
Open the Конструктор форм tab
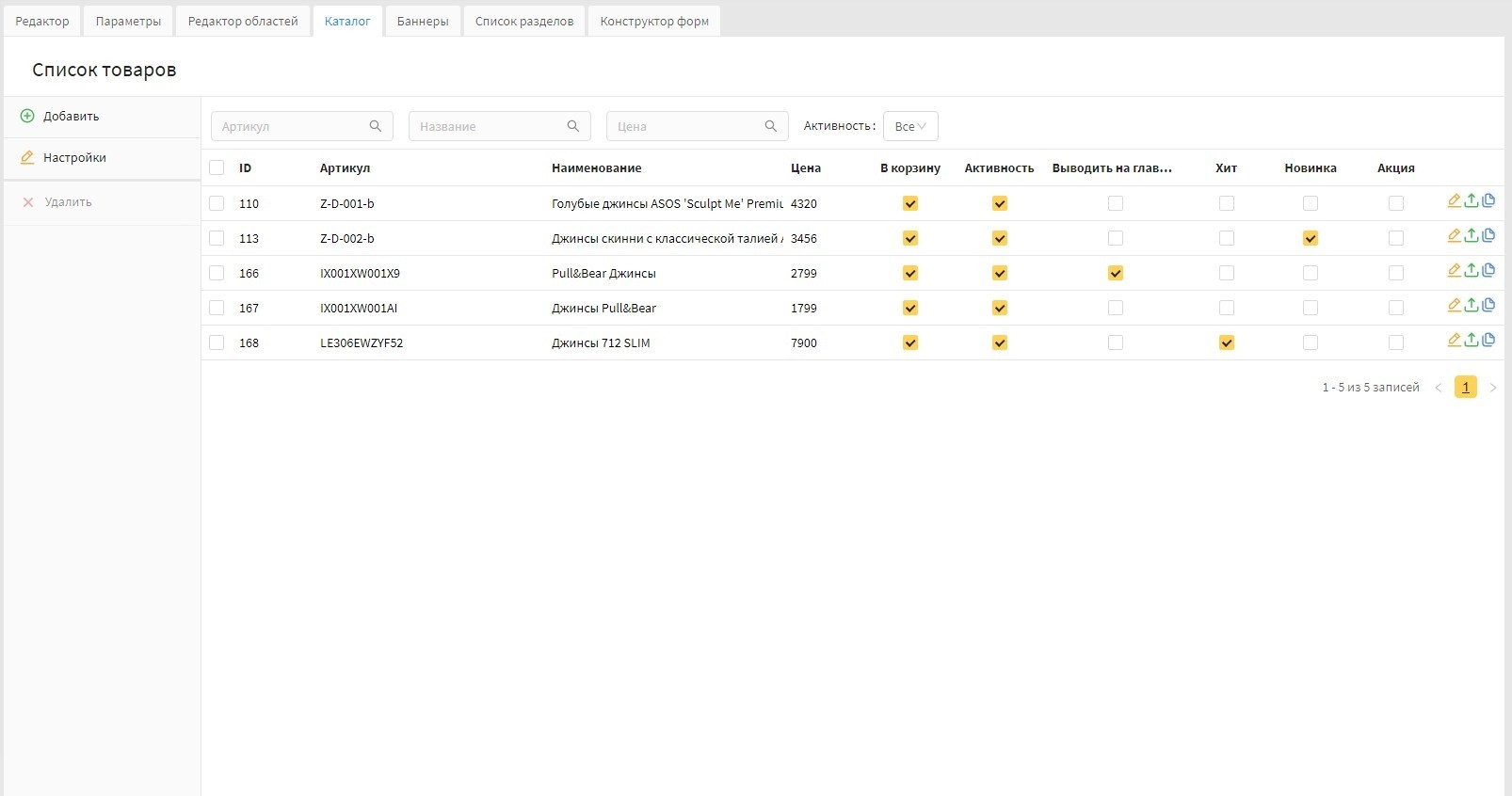[654, 21]
